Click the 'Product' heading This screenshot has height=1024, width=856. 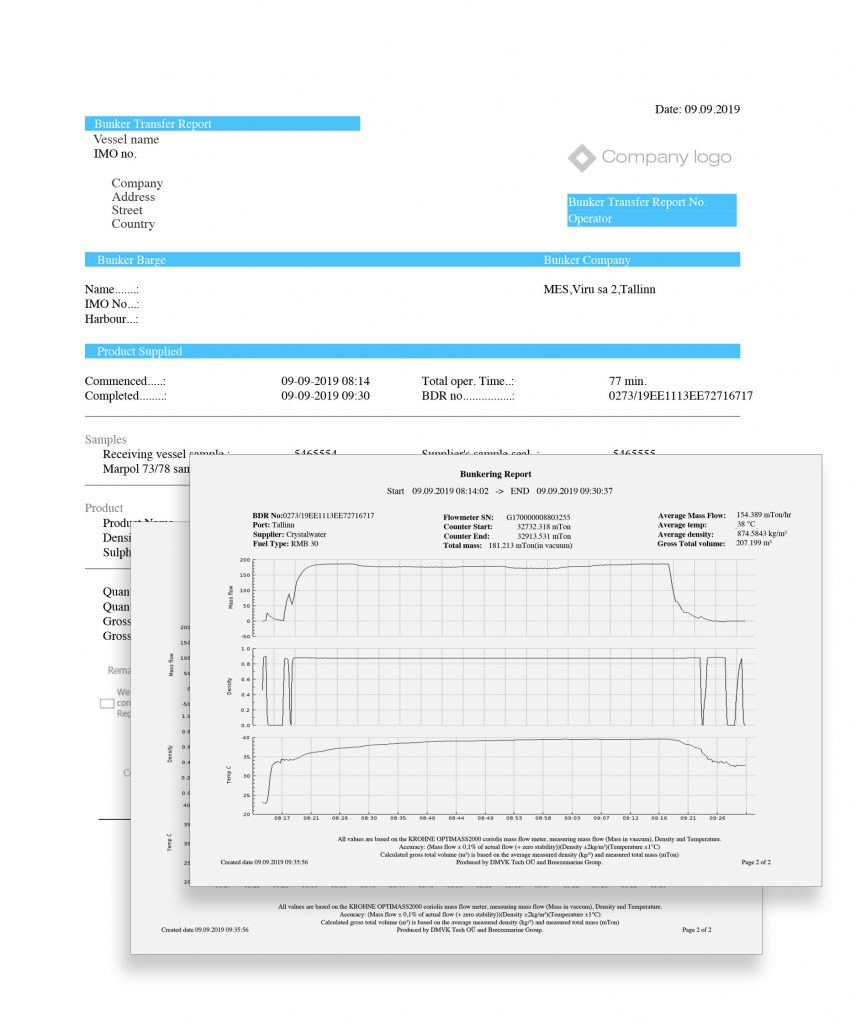(104, 508)
